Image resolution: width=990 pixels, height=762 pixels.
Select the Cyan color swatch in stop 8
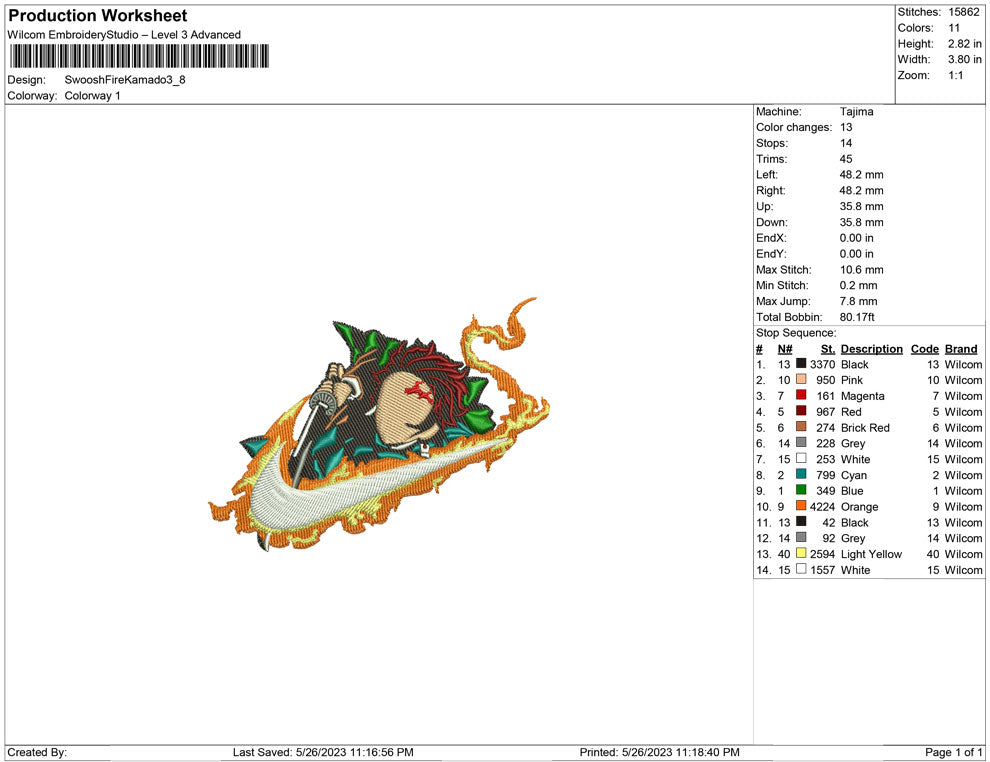coord(801,474)
